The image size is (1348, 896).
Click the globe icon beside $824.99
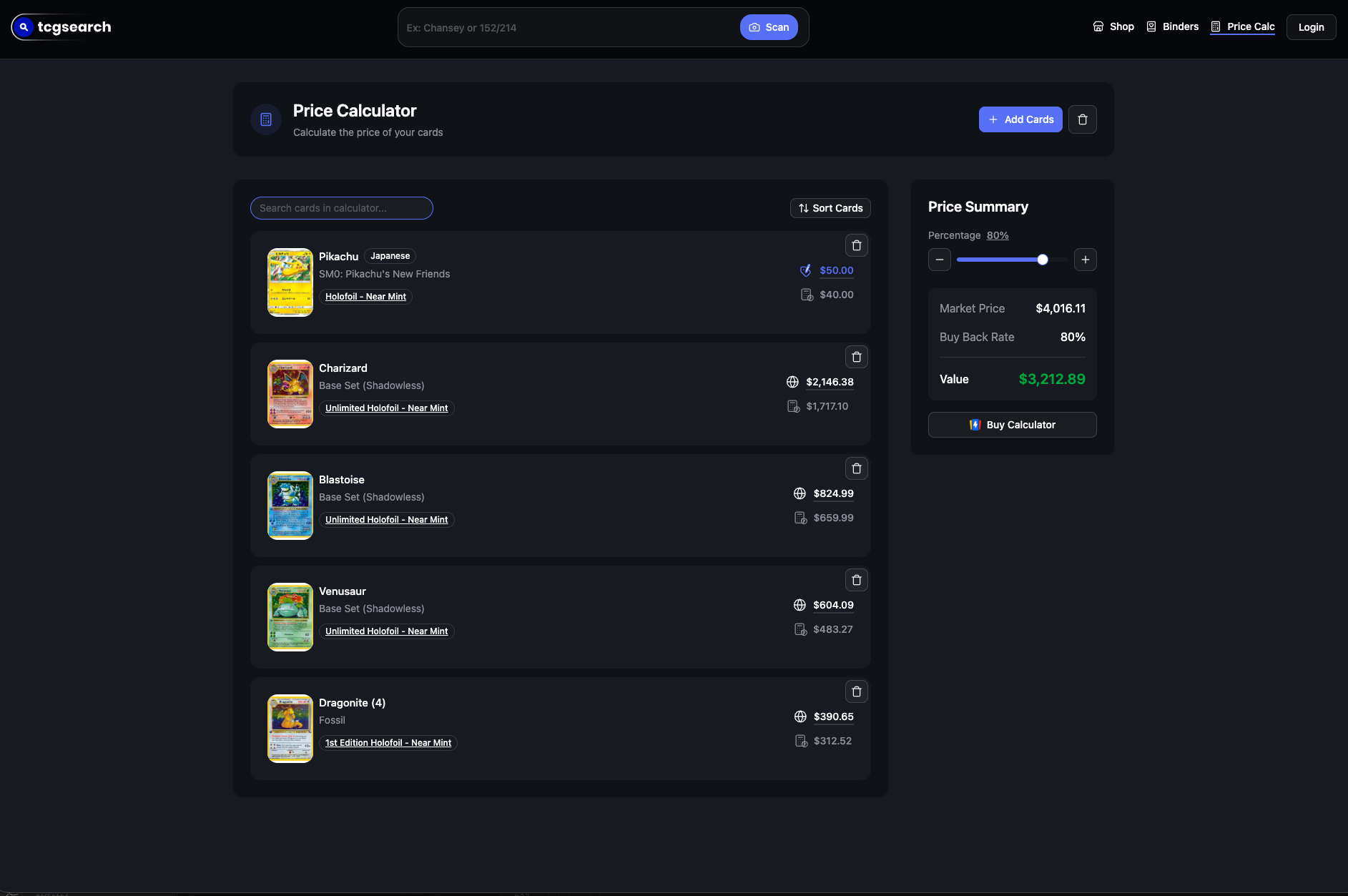[800, 493]
